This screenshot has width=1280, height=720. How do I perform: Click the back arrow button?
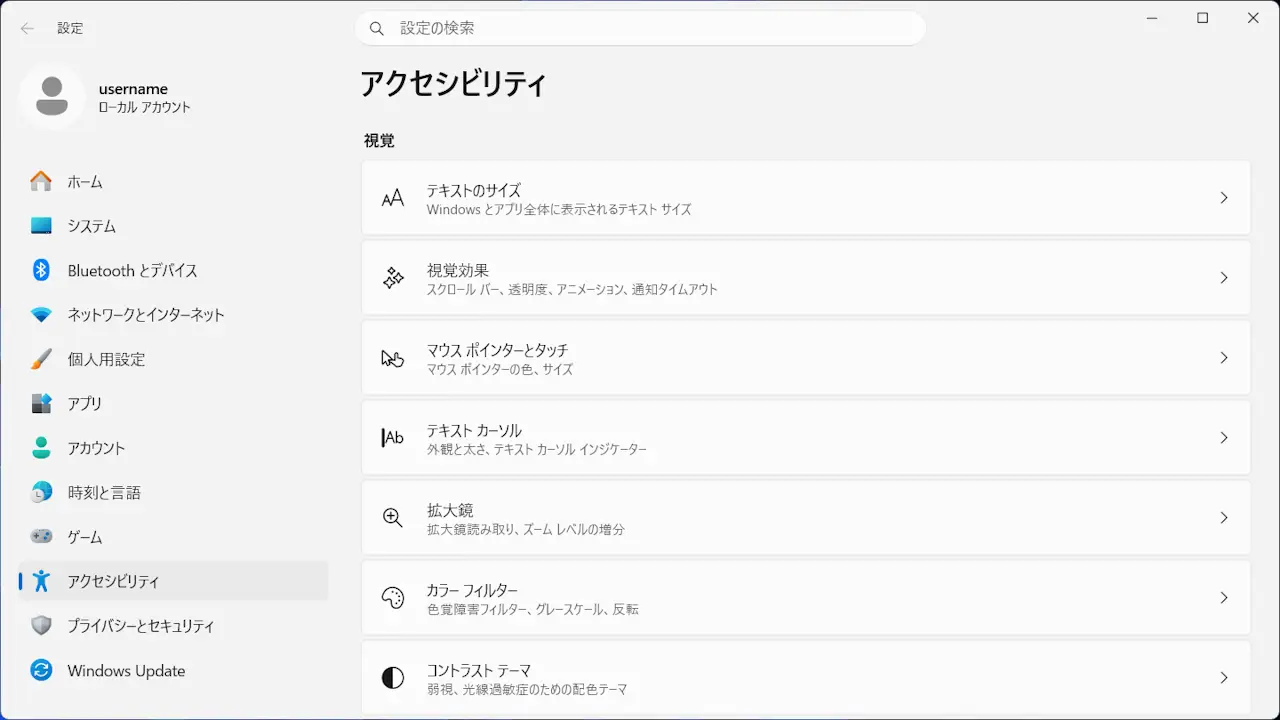click(27, 28)
